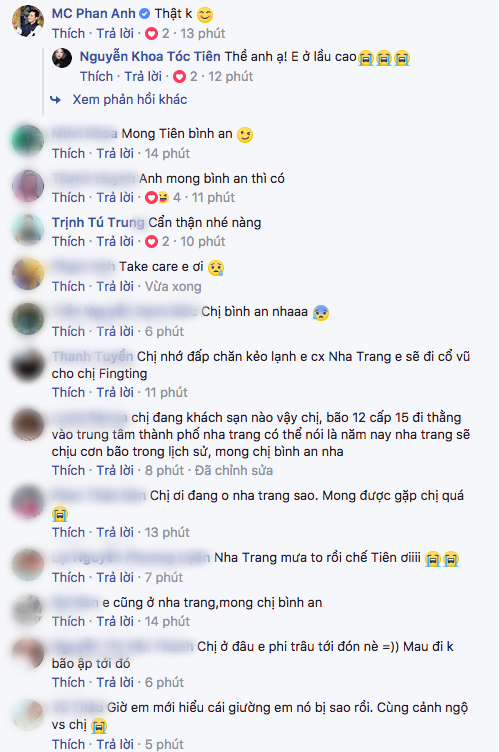Open the heart reaction count on MC Phan Anh's comment
This screenshot has height=752, width=499.
(157, 34)
